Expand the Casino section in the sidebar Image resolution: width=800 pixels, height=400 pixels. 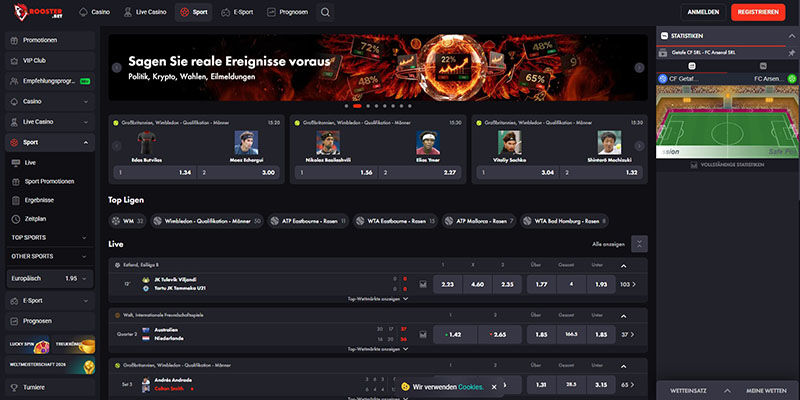[x=86, y=102]
